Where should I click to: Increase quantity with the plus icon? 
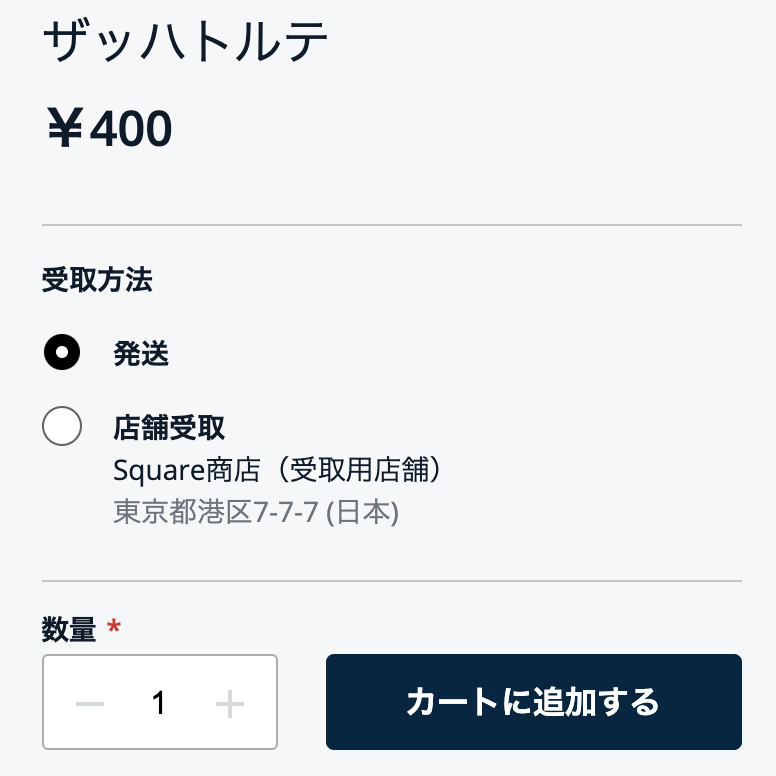tap(230, 704)
